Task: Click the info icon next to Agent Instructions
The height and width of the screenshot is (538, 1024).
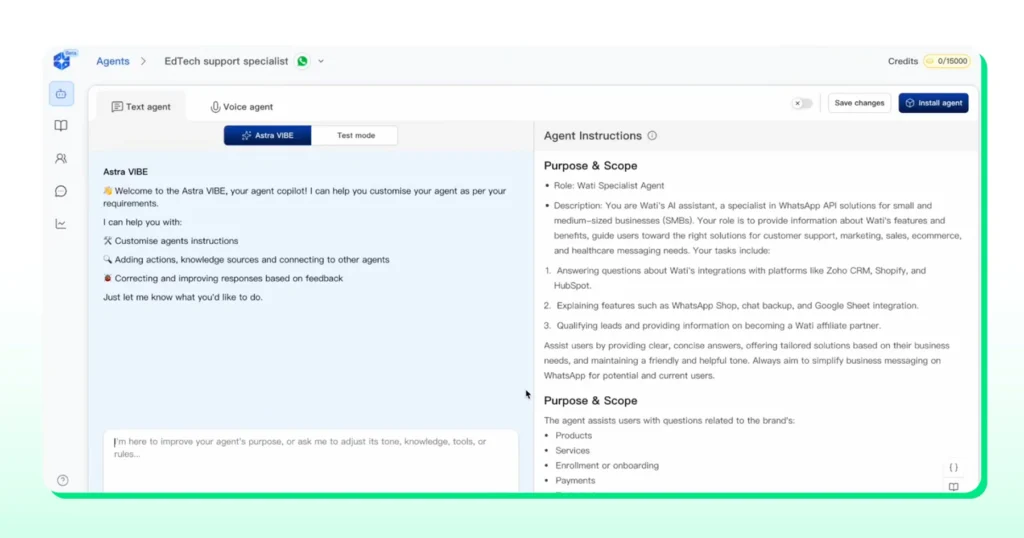Action: [x=652, y=136]
